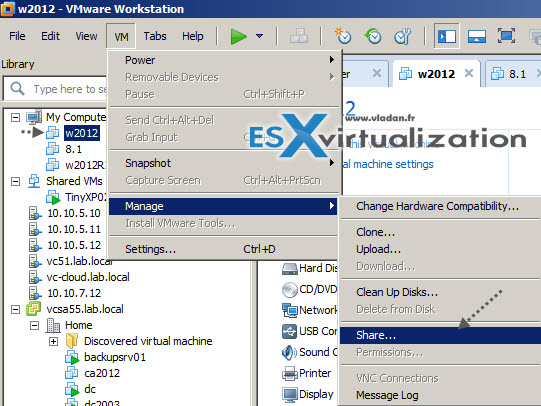Viewport: 541px width, 406px height.
Task: Click Hard Disk device icon
Action: (x=289, y=269)
